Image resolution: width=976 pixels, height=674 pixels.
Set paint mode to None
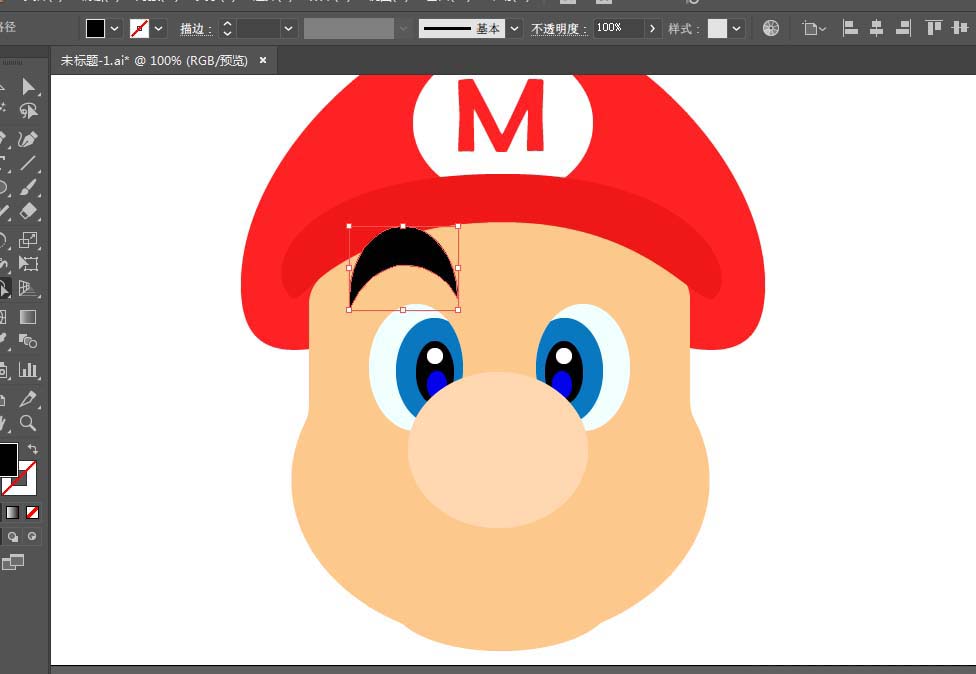(x=32, y=512)
